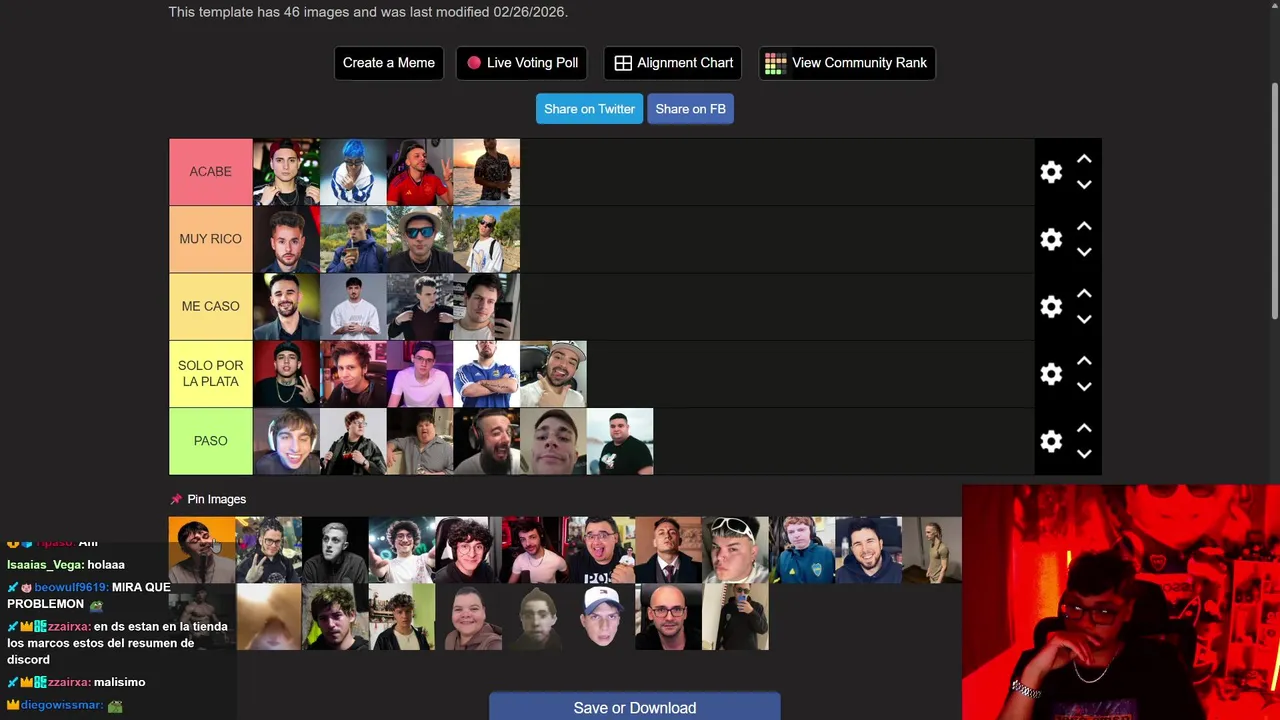Move PASO tier down with arrow
Image resolution: width=1280 pixels, height=720 pixels.
(1084, 454)
